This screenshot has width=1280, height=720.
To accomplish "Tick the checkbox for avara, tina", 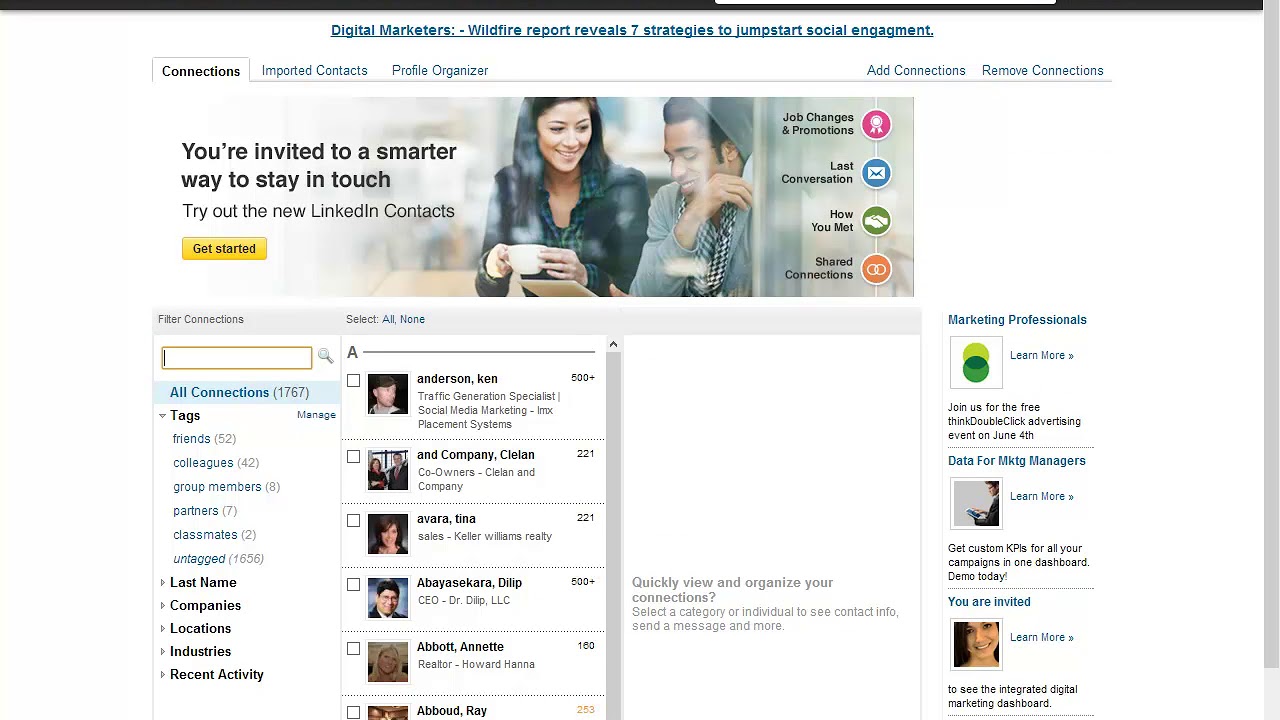I will (x=353, y=520).
